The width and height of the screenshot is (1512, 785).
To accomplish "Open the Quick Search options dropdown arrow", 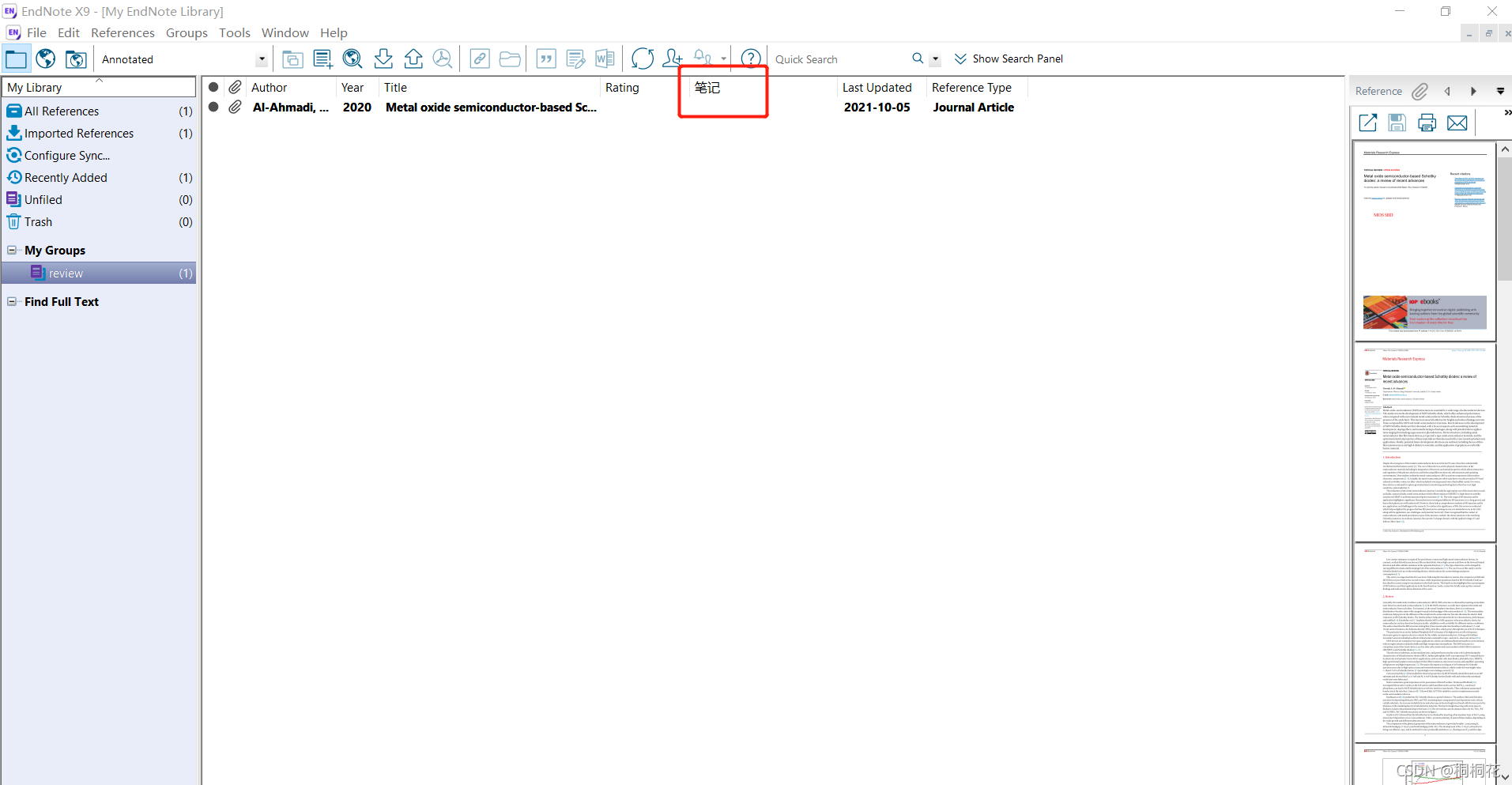I will 936,58.
